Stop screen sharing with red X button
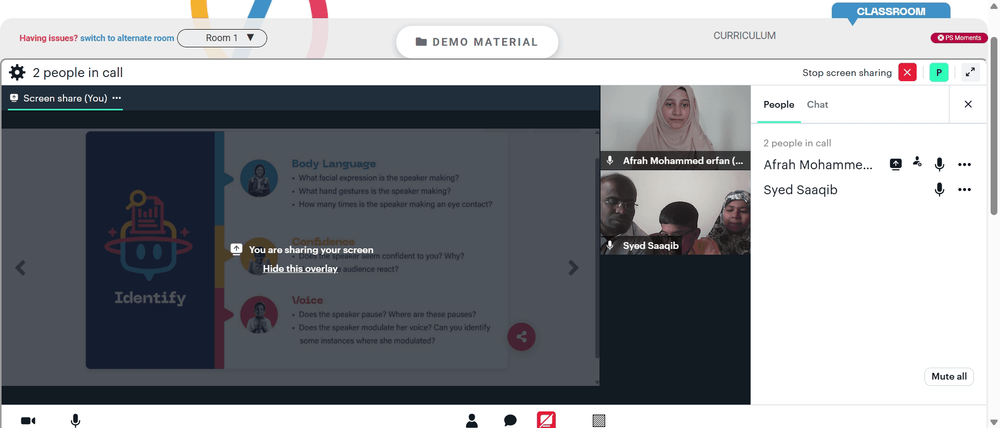Screen dimensions: 1000x428 (907, 73)
